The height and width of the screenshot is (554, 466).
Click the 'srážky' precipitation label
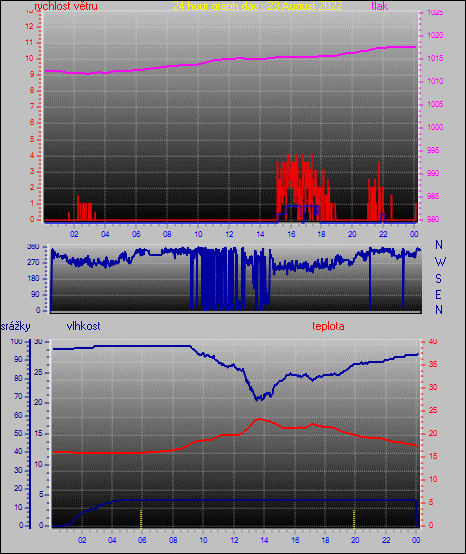pyautogui.click(x=16, y=326)
